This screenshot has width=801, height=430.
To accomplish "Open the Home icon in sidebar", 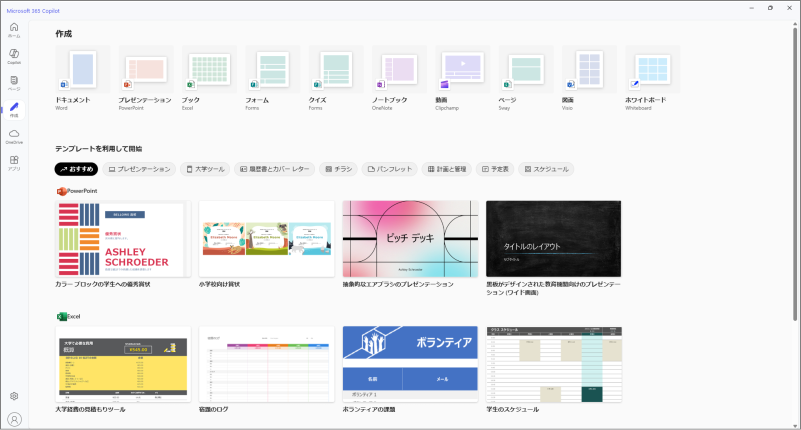I will coord(14,30).
